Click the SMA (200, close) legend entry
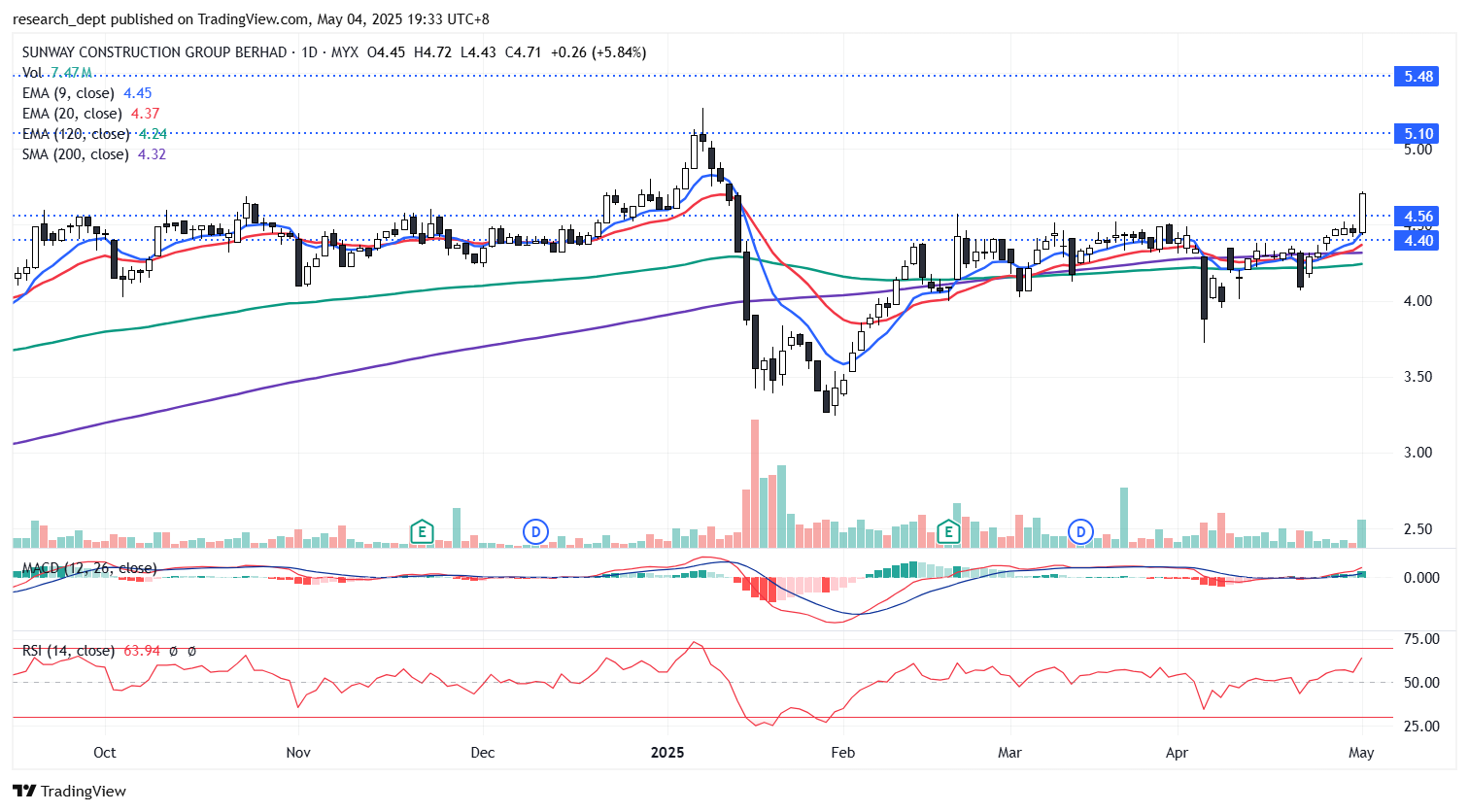This screenshot has width=1469, height=812. pyautogui.click(x=93, y=154)
